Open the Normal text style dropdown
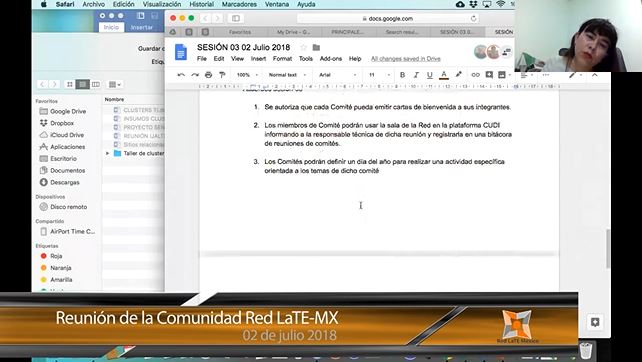 tap(287, 75)
